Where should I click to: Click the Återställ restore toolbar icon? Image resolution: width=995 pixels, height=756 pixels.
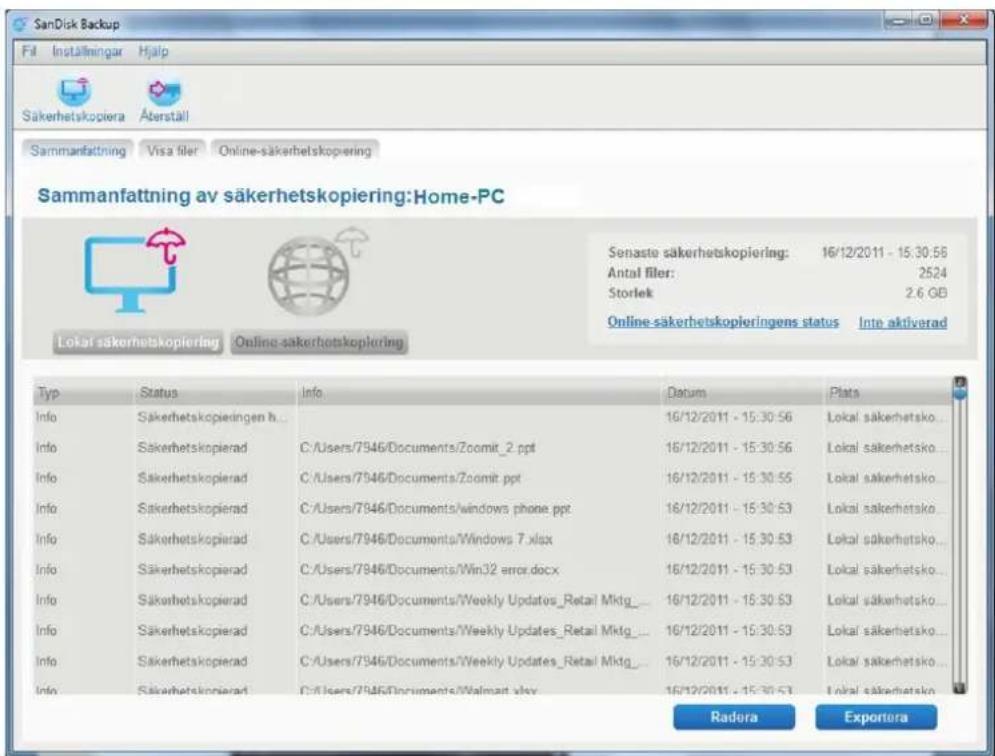[164, 92]
